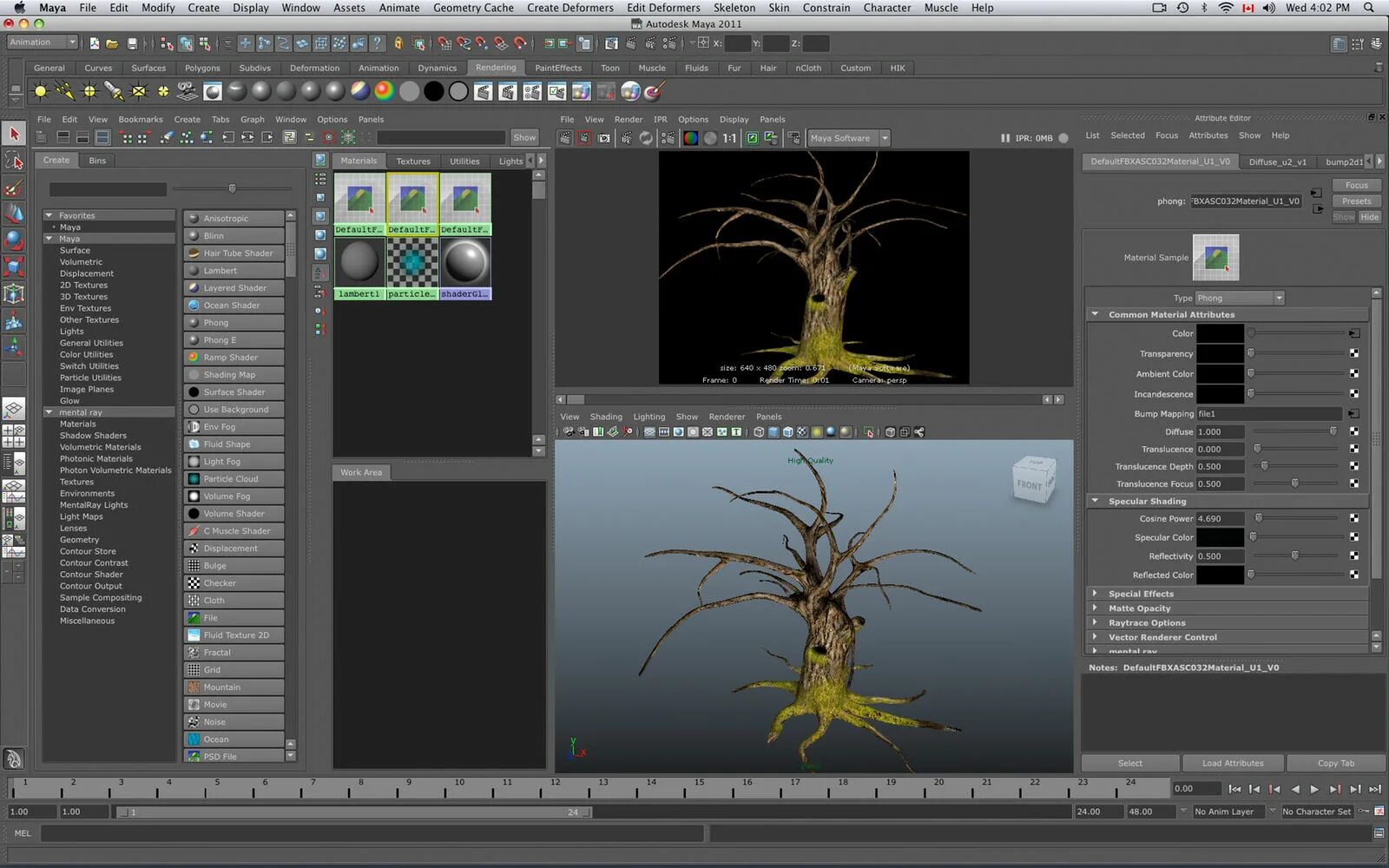
Task: Click the play forward button on the timeline
Action: [x=1314, y=789]
